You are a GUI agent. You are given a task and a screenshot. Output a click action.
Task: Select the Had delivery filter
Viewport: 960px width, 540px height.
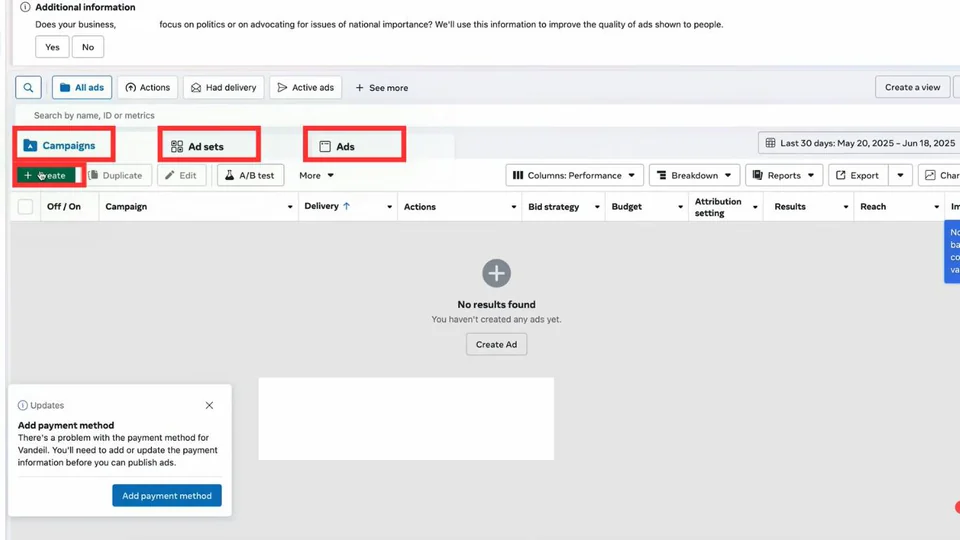pyautogui.click(x=223, y=88)
